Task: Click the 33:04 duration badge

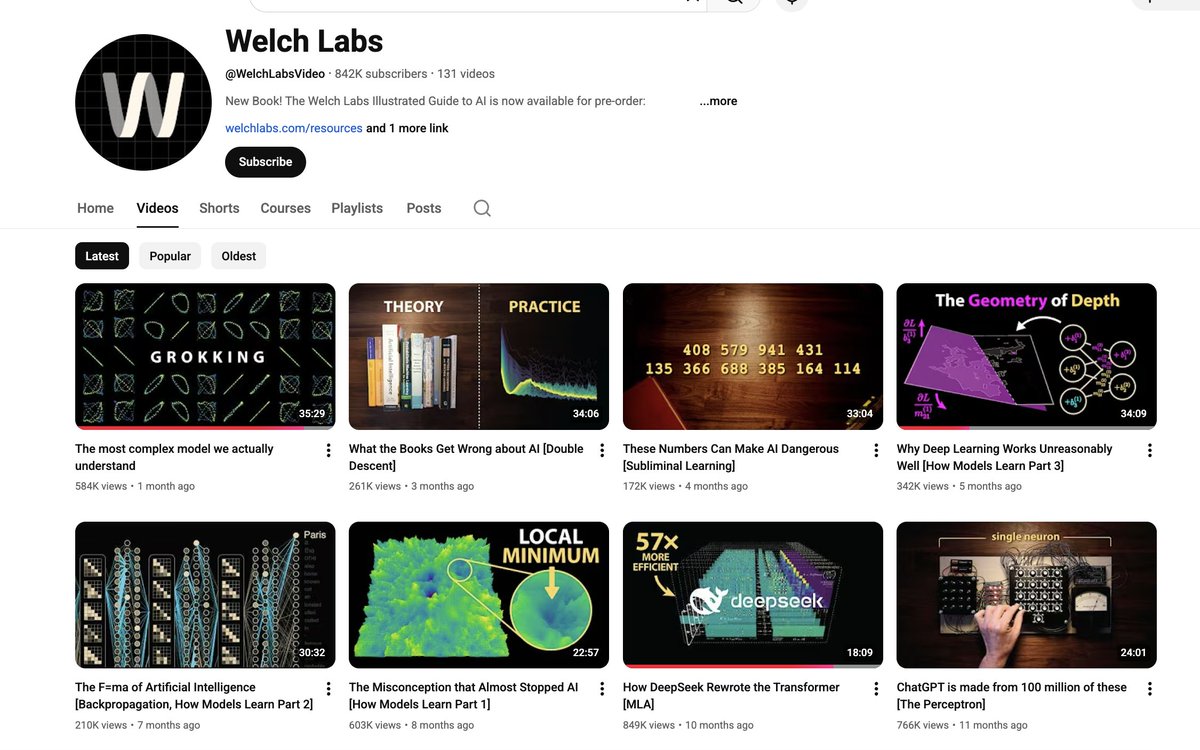Action: coord(860,414)
